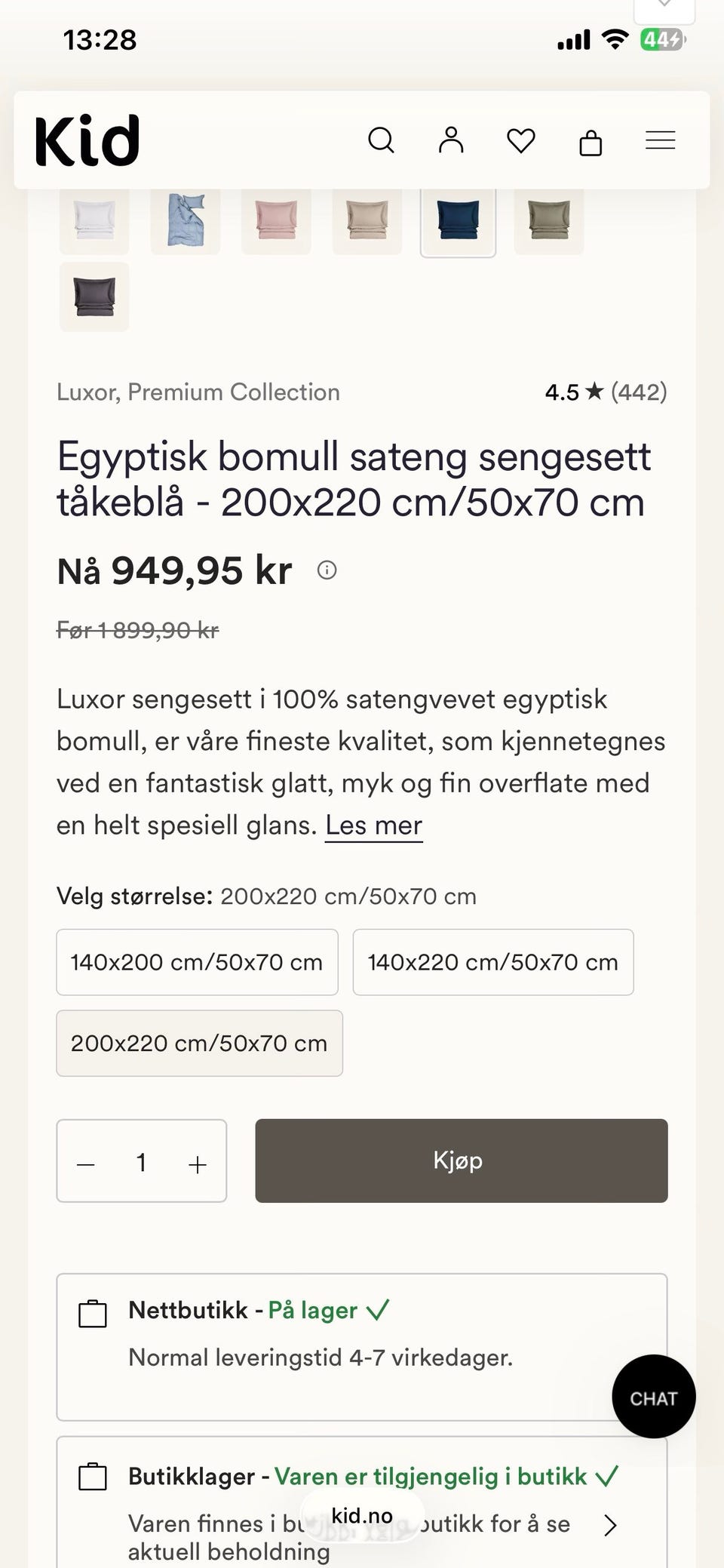The image size is (724, 1568).
Task: Open wishlist via heart icon
Action: click(x=520, y=140)
